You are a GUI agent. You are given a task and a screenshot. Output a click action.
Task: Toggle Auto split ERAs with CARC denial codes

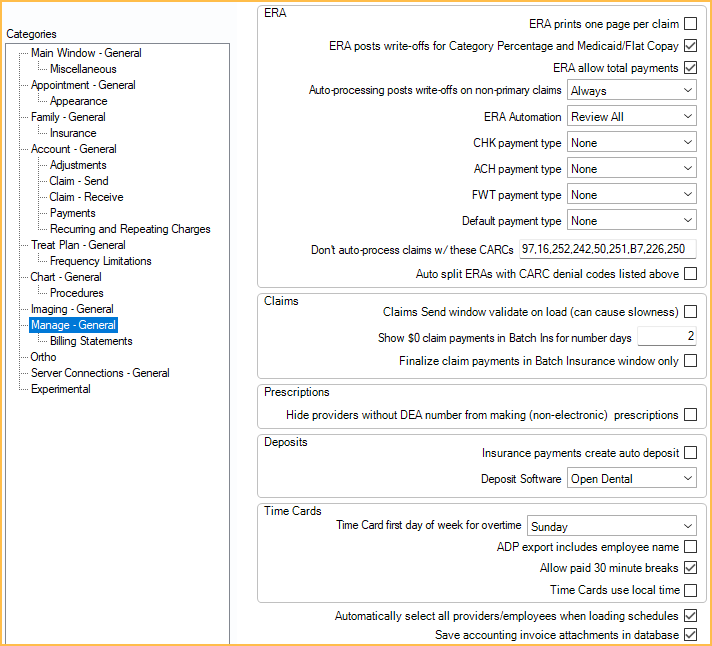coord(690,274)
